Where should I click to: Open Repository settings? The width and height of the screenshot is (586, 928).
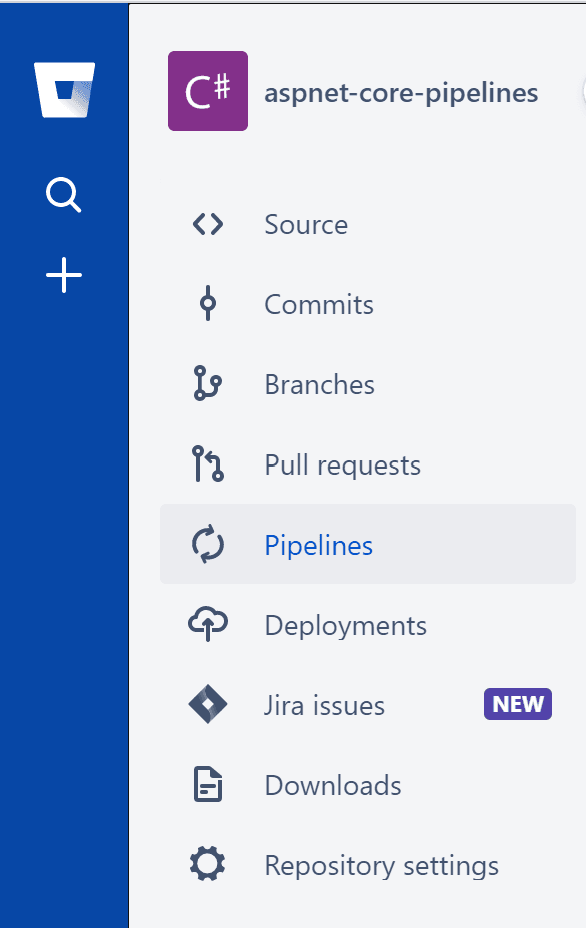pos(382,866)
